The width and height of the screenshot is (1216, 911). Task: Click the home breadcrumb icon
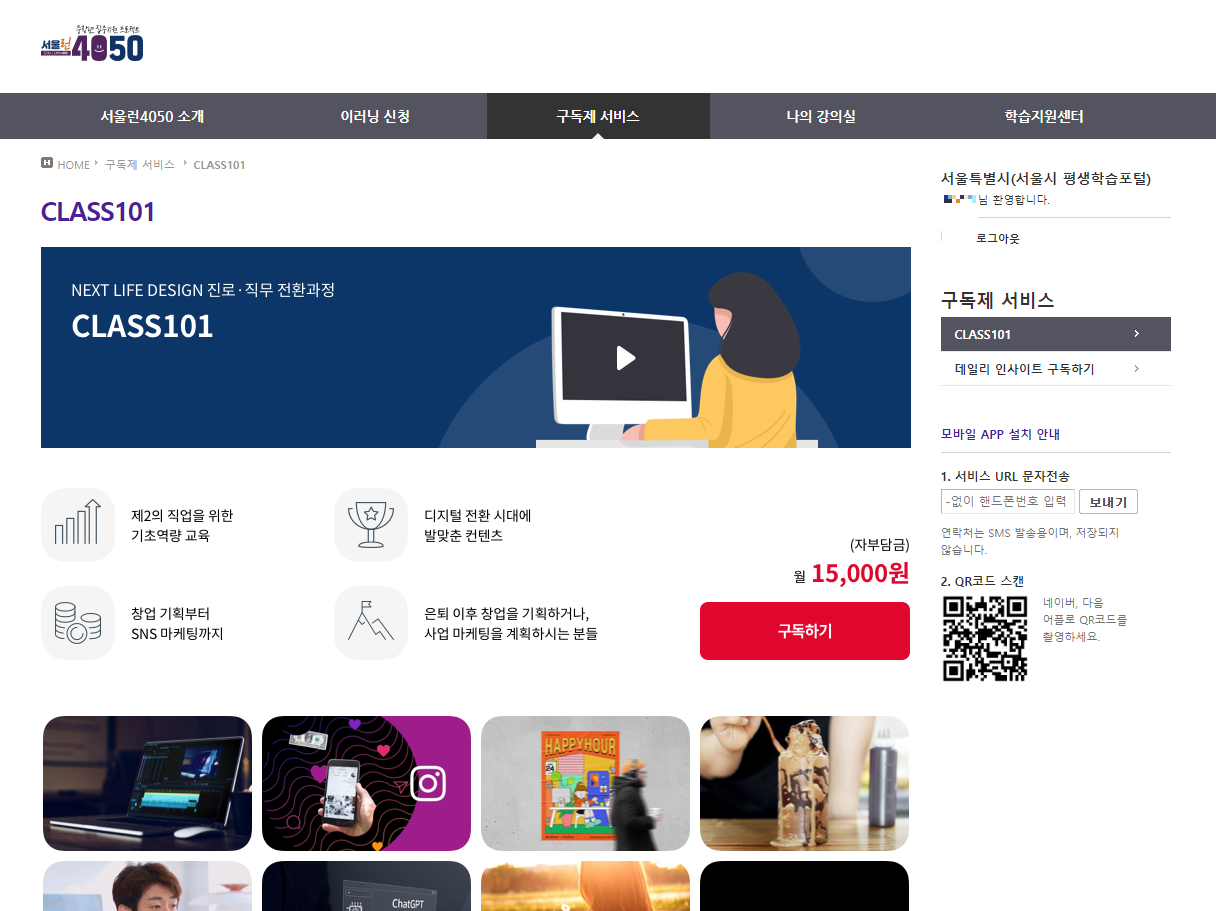pyautogui.click(x=47, y=163)
